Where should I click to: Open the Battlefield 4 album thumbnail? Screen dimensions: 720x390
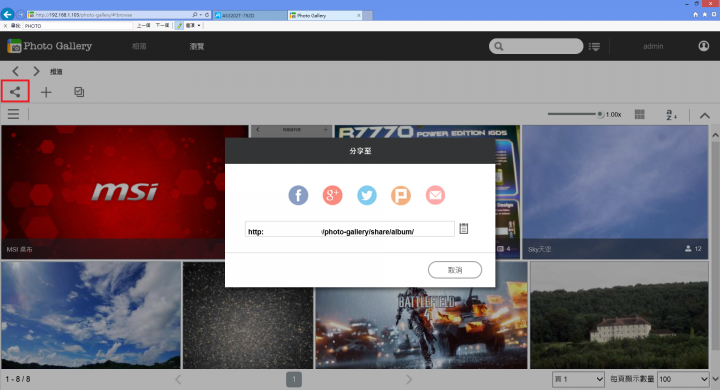click(x=421, y=328)
